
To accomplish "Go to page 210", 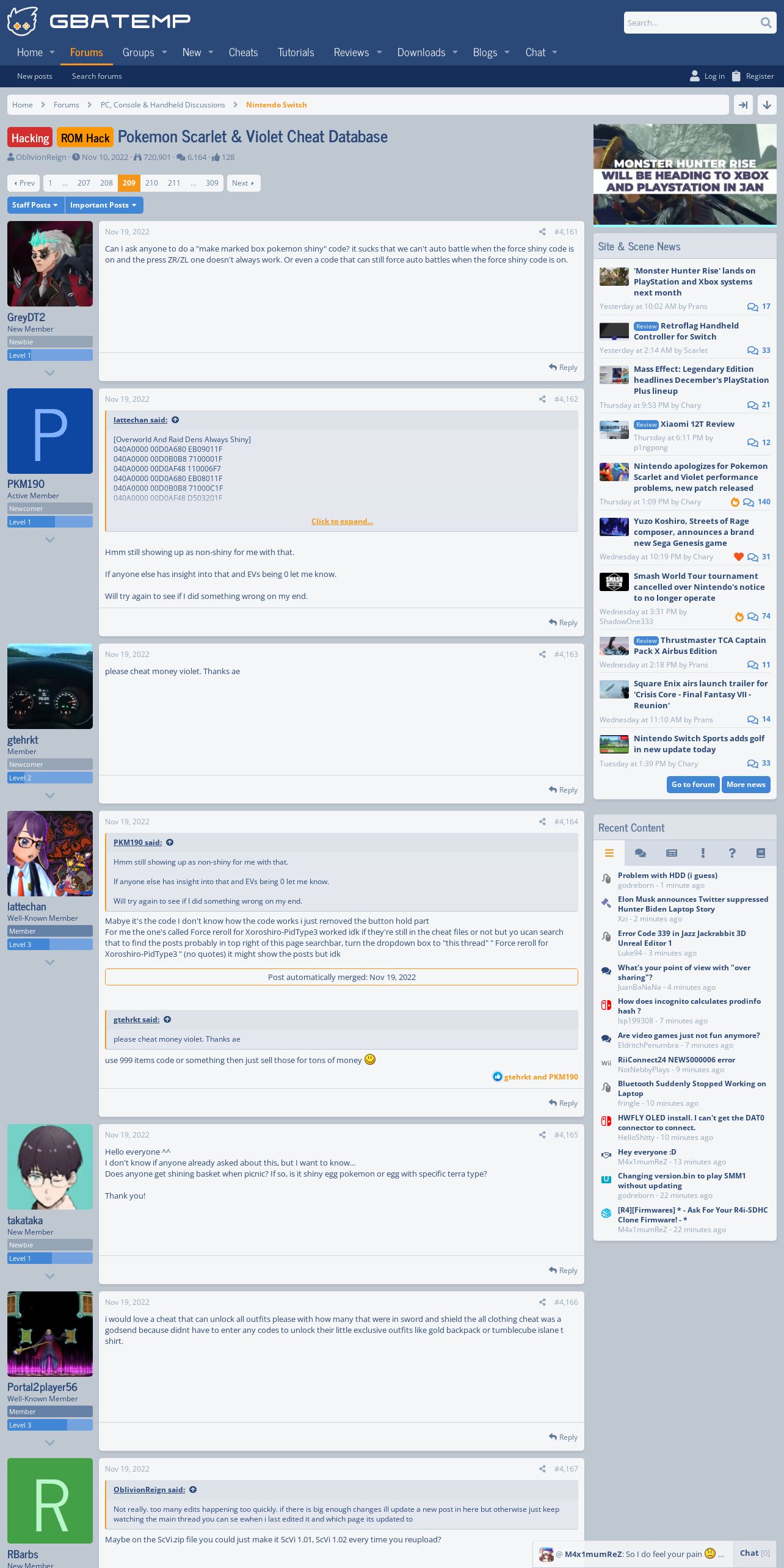I will [151, 183].
